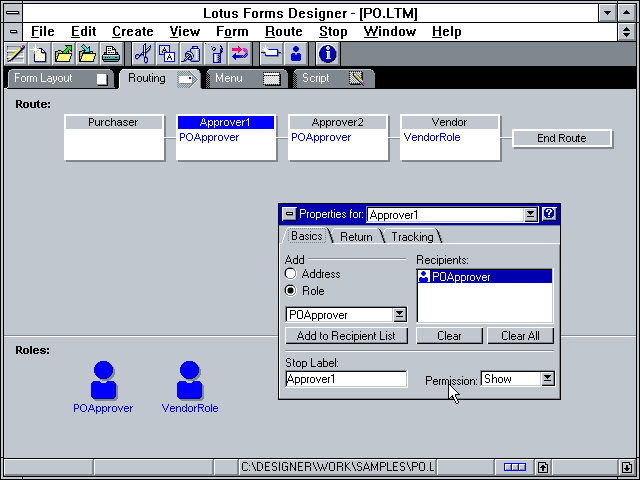Click the down arrow page icon in status bar

coord(627,467)
